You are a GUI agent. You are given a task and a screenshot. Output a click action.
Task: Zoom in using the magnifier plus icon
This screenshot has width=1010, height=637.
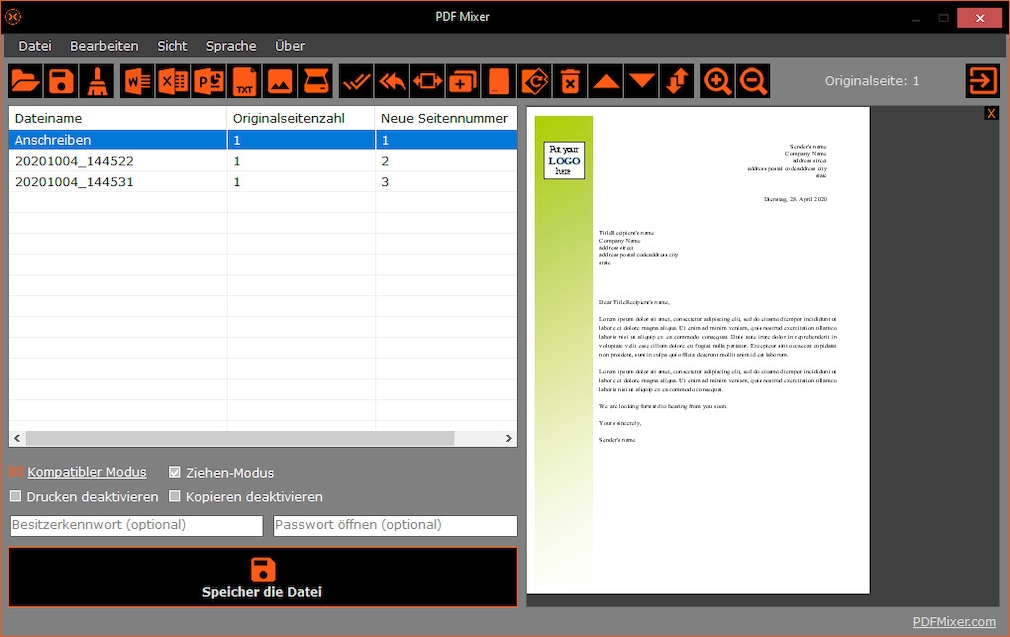tap(716, 81)
